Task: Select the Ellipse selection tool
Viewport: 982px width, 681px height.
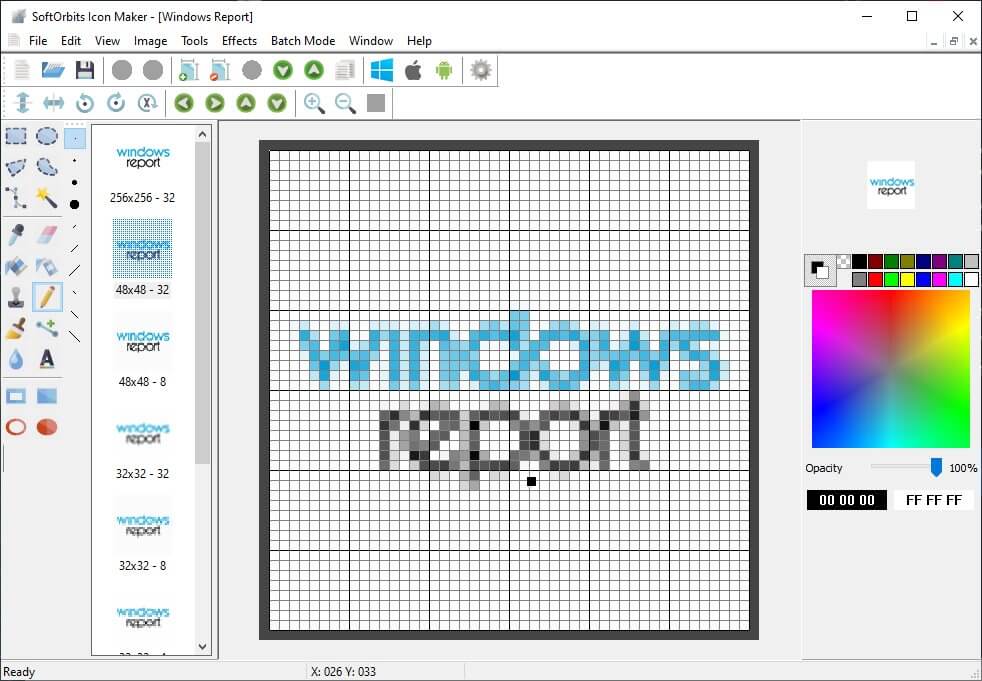Action: point(47,135)
